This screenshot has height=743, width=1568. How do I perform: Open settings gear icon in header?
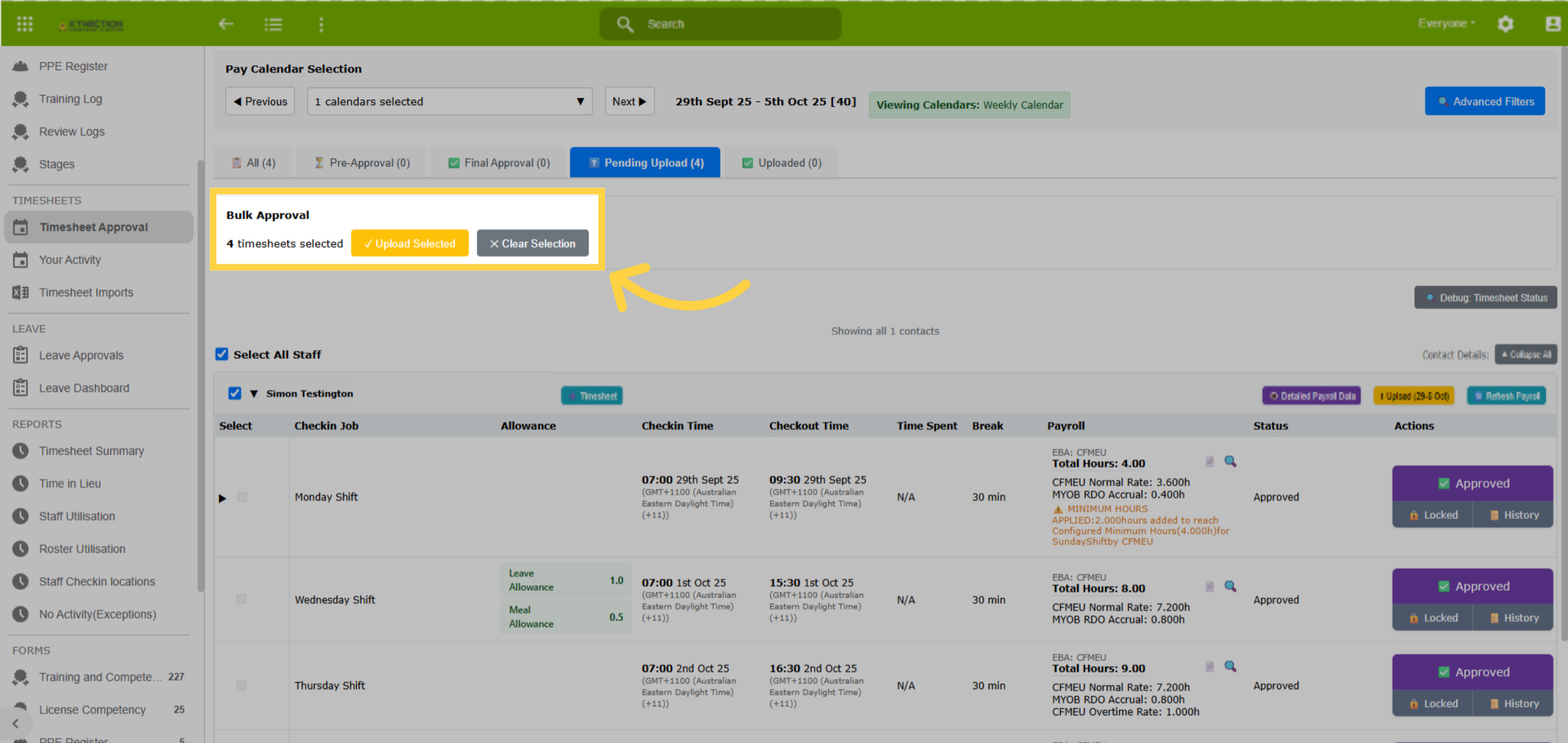1506,24
